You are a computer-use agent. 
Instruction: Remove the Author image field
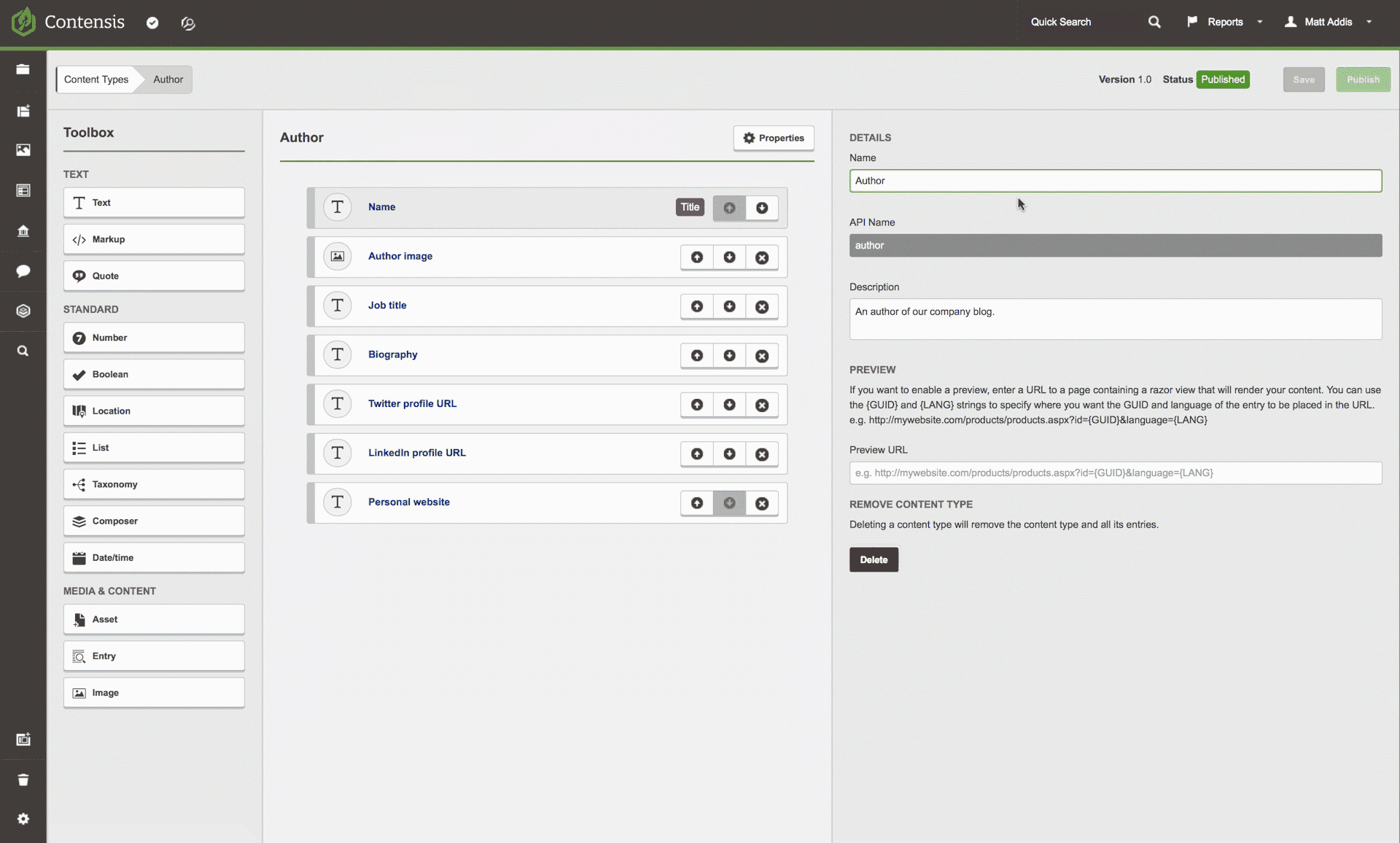click(x=762, y=257)
